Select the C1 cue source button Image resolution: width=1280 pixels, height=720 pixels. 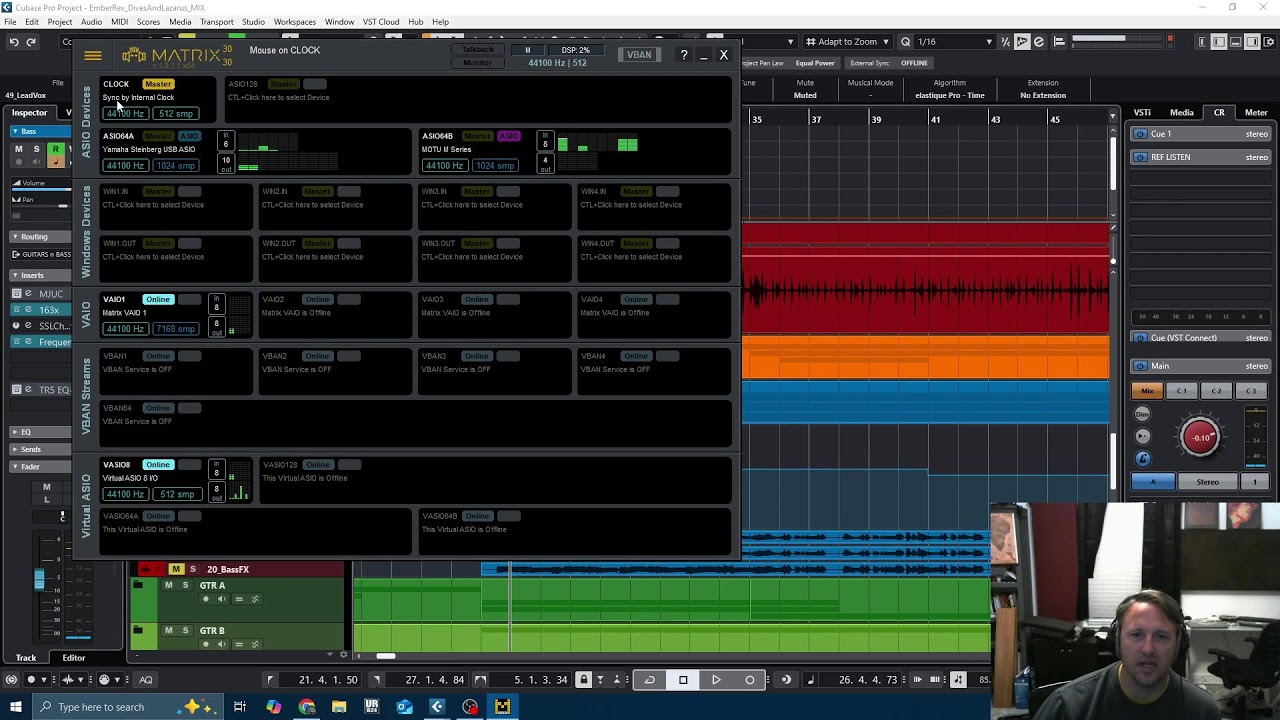(x=1182, y=391)
